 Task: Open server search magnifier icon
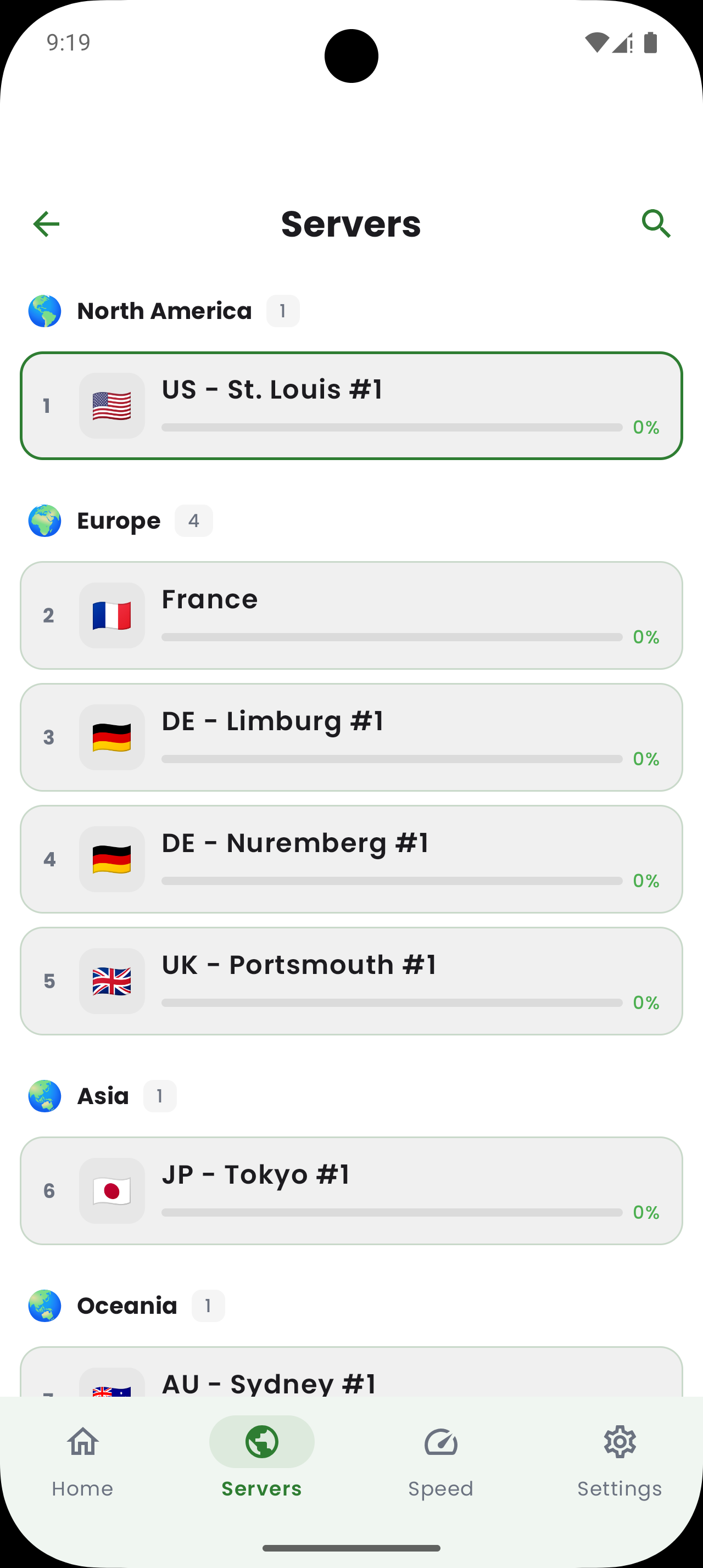click(x=656, y=224)
